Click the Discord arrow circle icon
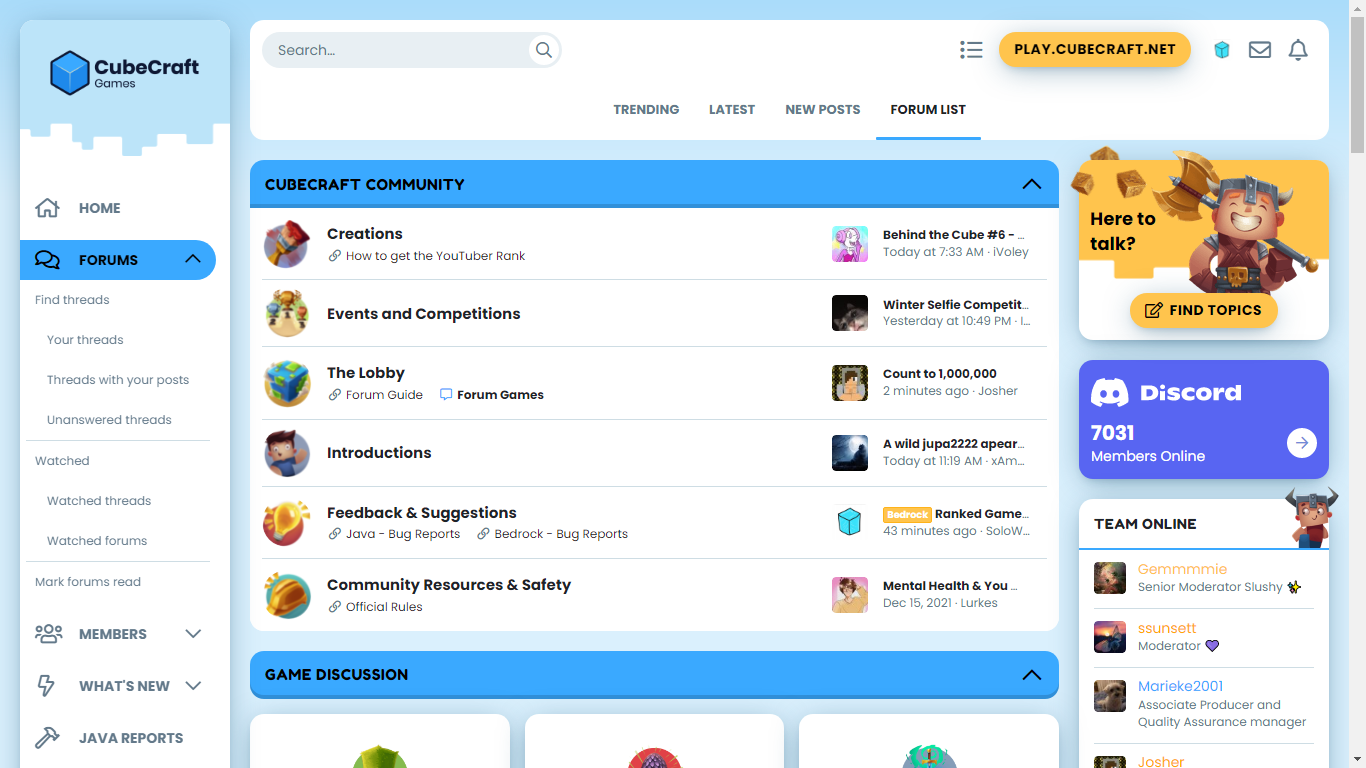 [1302, 443]
